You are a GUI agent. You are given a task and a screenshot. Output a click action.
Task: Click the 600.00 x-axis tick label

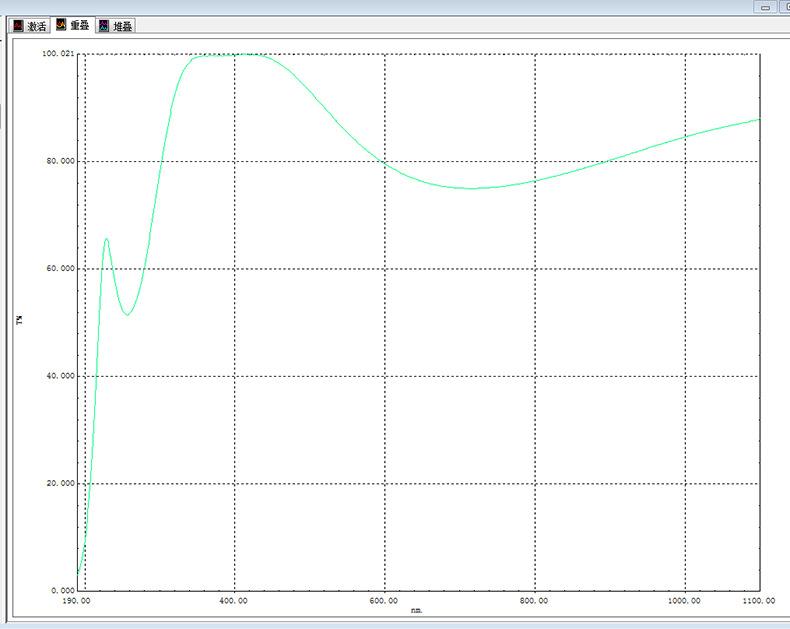[x=385, y=601]
